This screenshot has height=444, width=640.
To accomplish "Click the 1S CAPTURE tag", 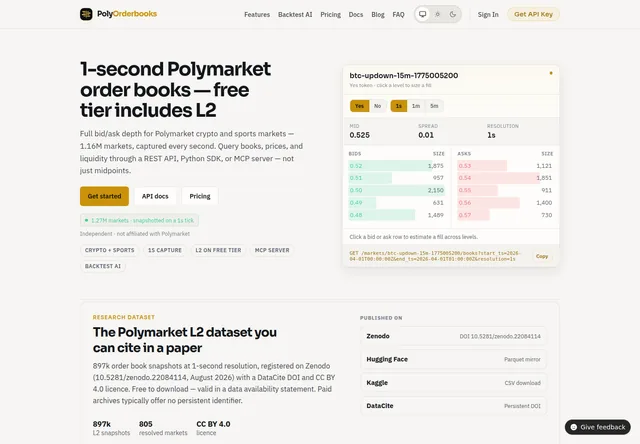I will click(x=165, y=250).
